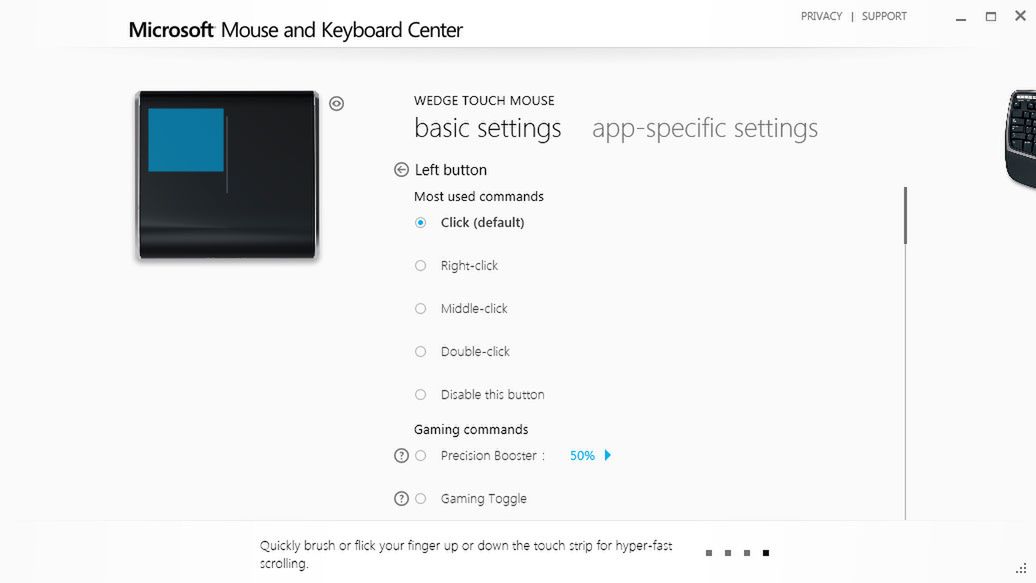Open help for Precision Booster
This screenshot has width=1036, height=583.
pos(402,456)
